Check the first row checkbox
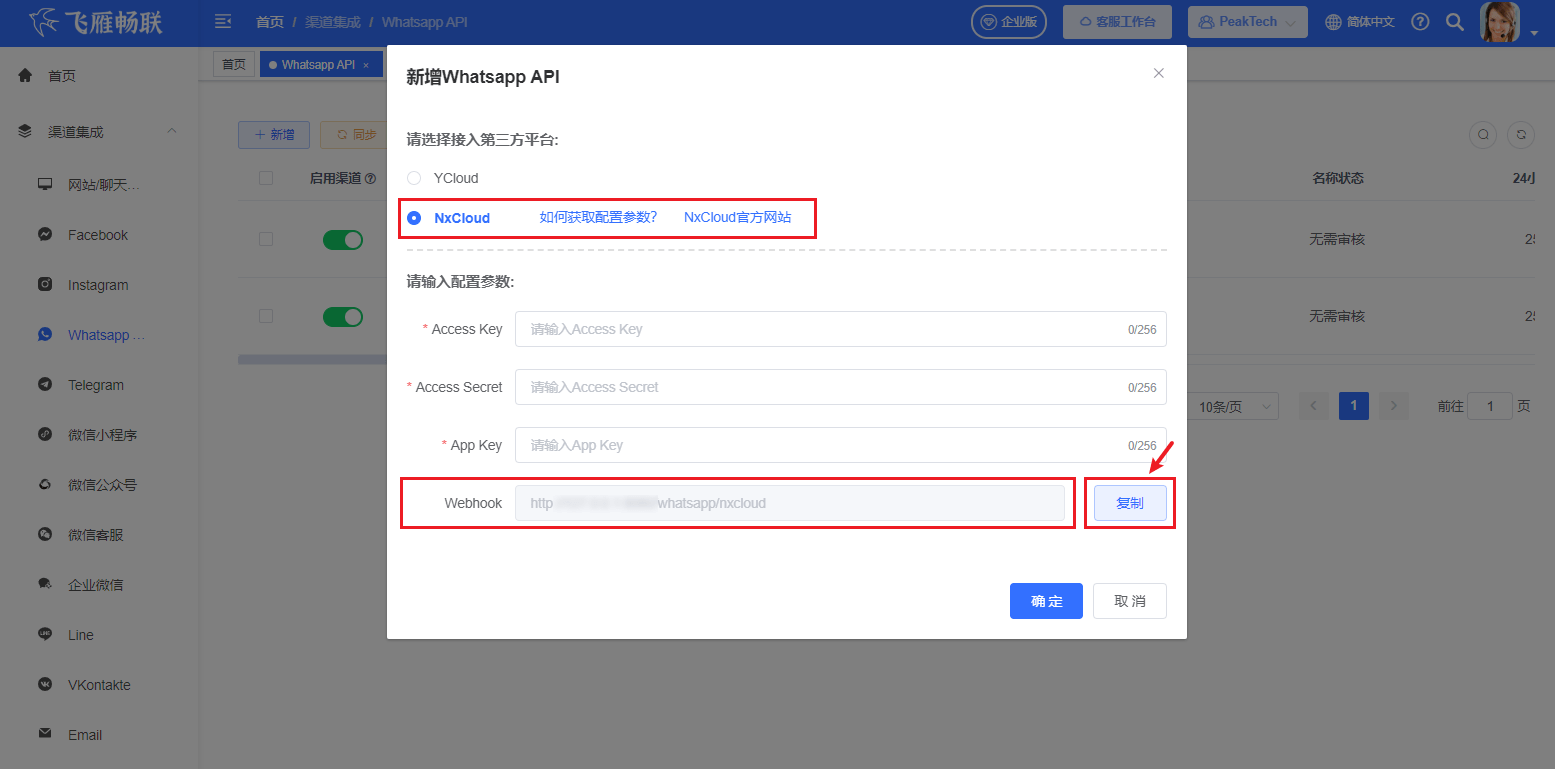 coord(266,240)
